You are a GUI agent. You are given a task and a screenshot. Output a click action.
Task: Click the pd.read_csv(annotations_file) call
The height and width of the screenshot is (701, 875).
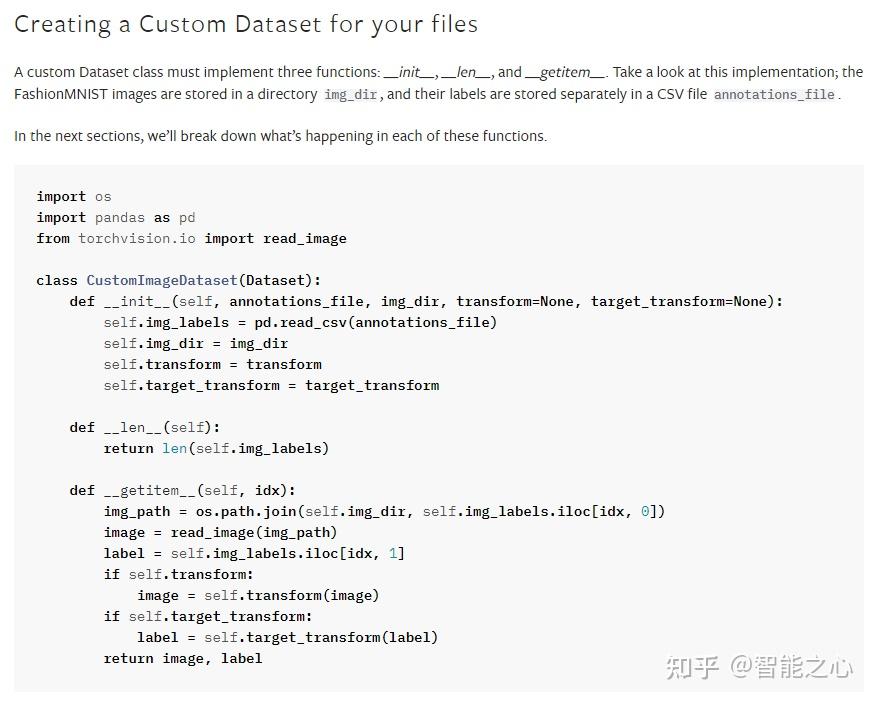[376, 323]
